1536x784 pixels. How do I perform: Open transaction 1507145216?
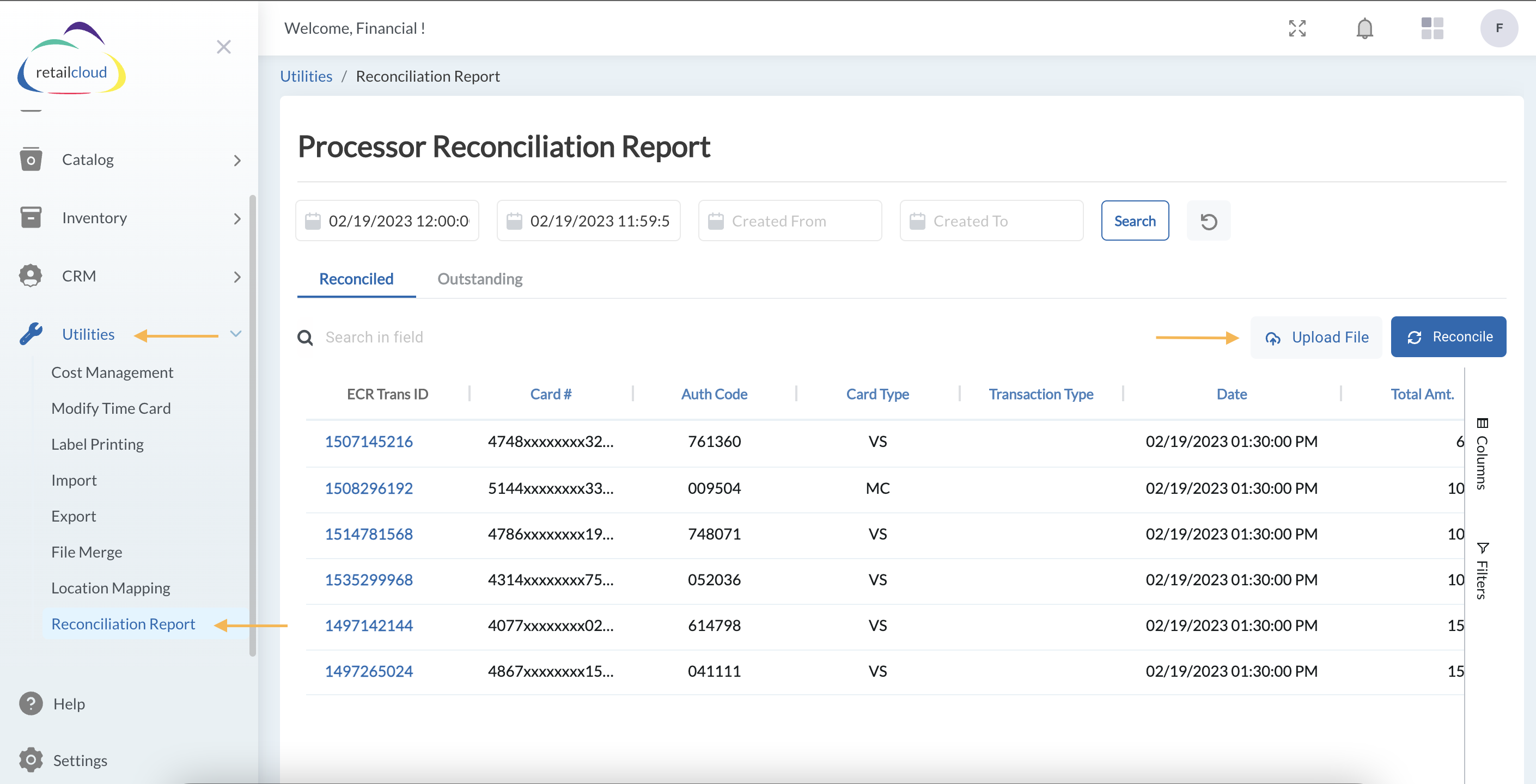click(x=369, y=441)
